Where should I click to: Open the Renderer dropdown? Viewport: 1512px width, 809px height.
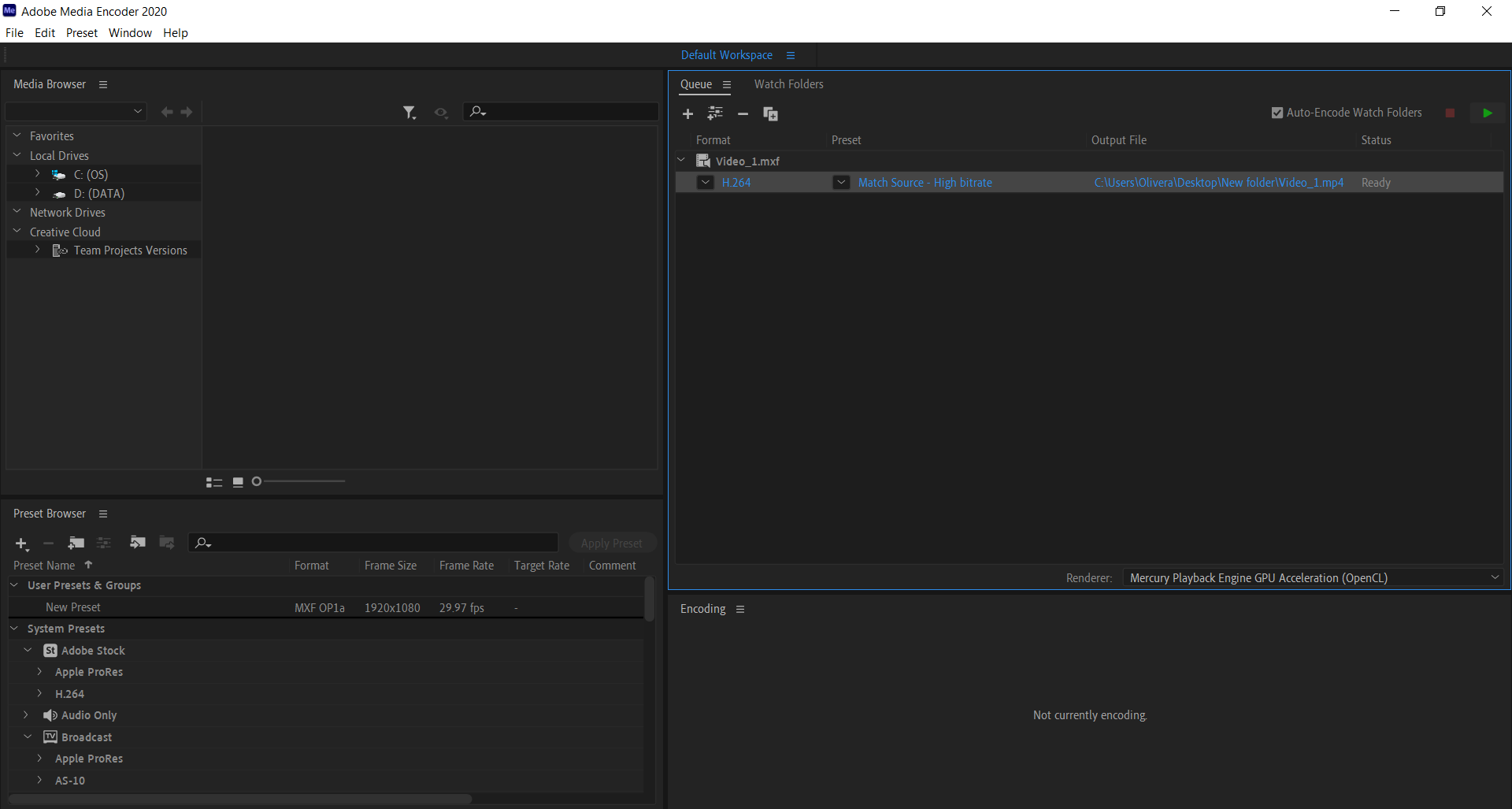tap(1313, 578)
